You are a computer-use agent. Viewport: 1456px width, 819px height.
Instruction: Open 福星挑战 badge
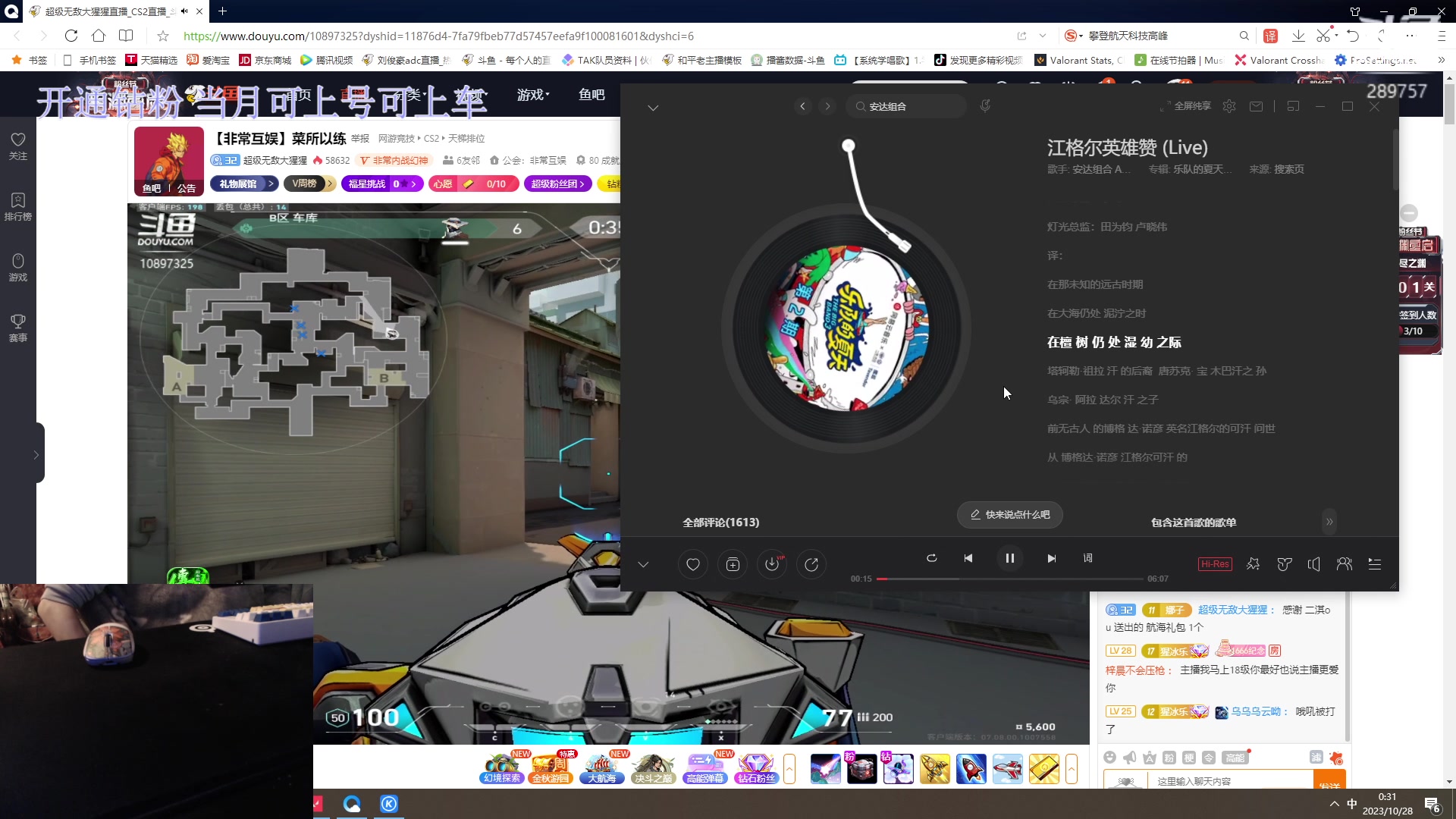point(382,184)
